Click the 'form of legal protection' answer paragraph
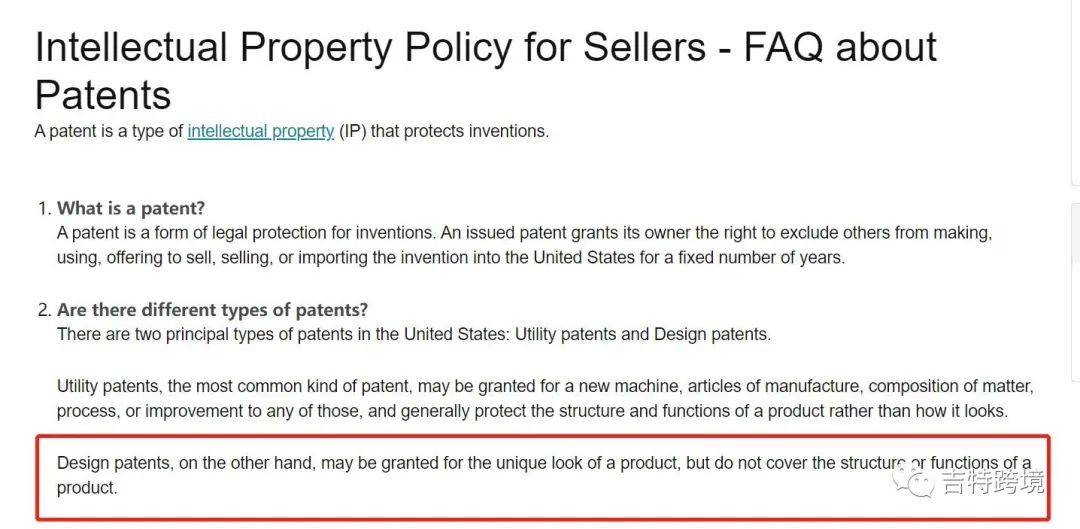Screen dimensions: 1080x529 click(524, 233)
